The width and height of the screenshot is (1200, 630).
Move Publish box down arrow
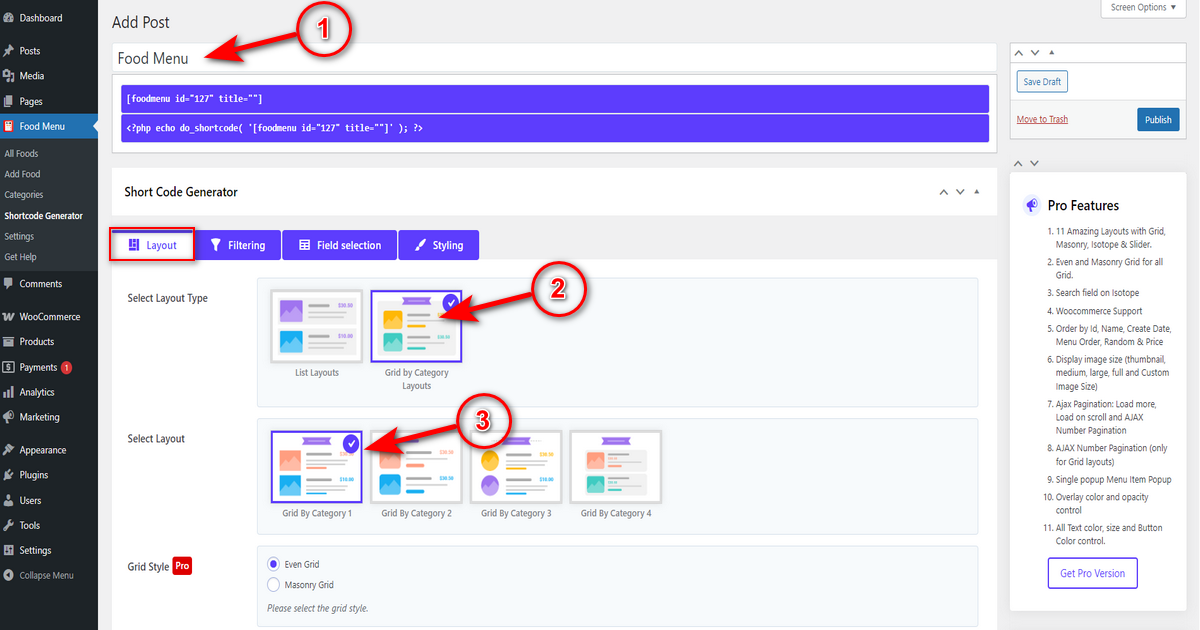(x=1035, y=52)
